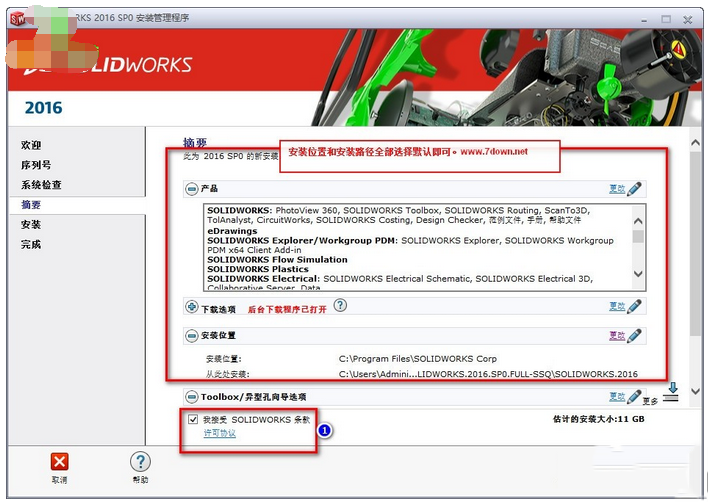
Task: Collapse the 产品 section
Action: (x=191, y=189)
